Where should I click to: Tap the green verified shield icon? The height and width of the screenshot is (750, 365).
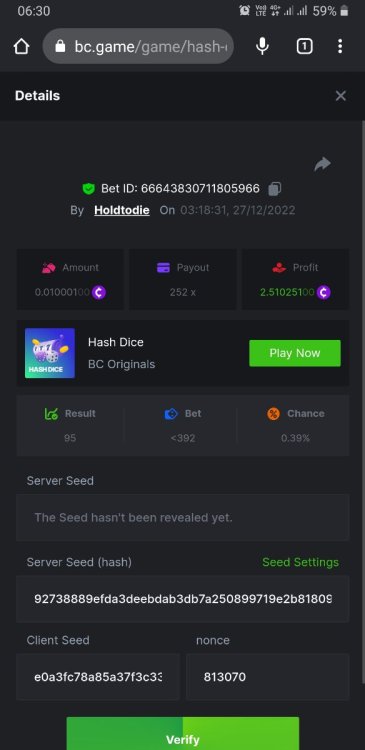tap(88, 188)
